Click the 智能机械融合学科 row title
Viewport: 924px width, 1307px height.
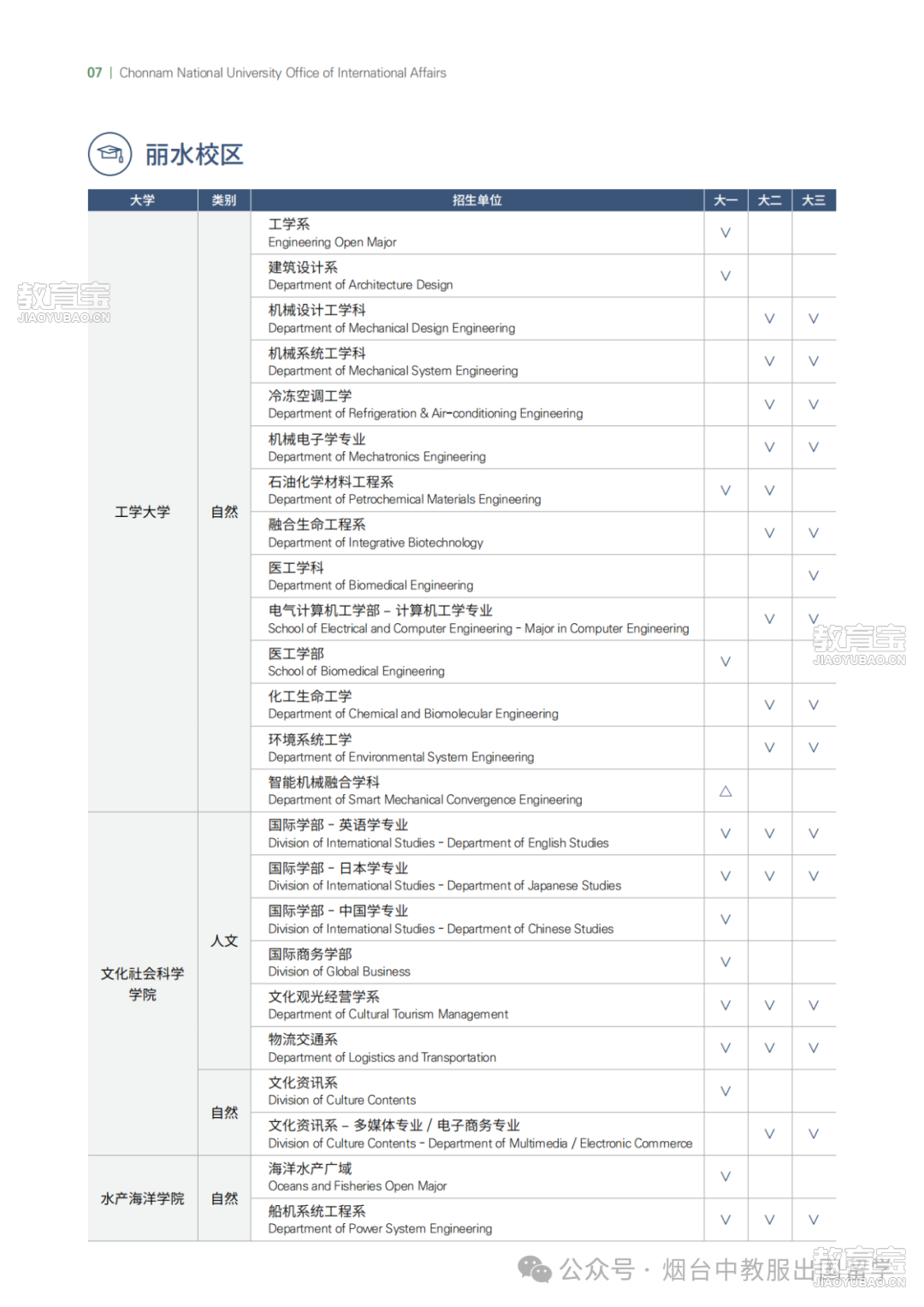[x=324, y=782]
